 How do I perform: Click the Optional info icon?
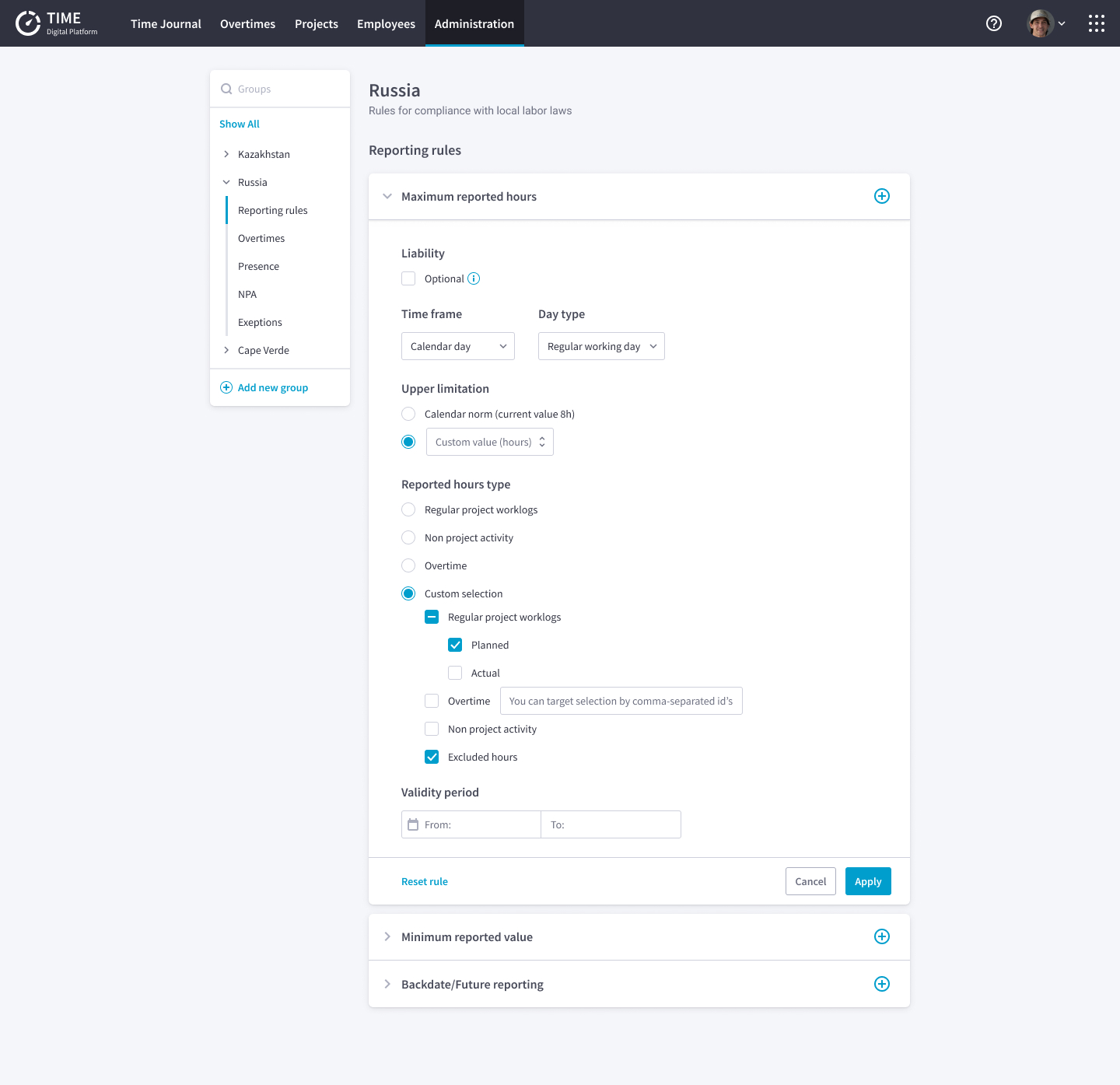[x=474, y=278]
